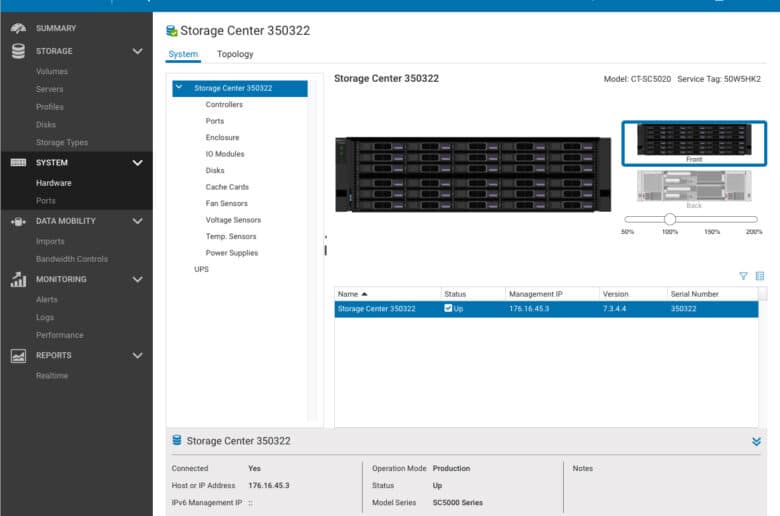Toggle the Up status checkbox in table row
The height and width of the screenshot is (516, 780).
(x=448, y=308)
